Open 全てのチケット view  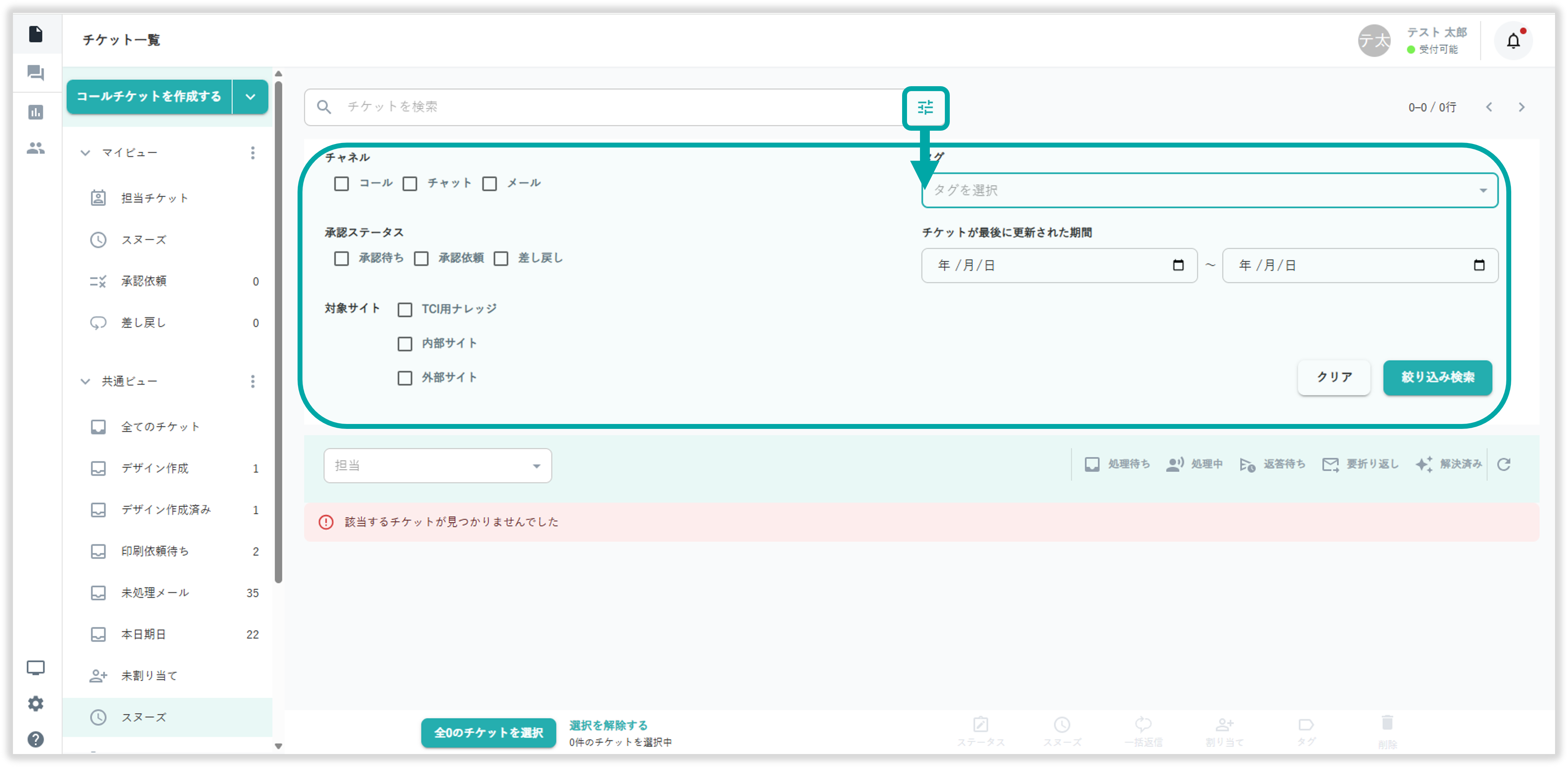160,427
